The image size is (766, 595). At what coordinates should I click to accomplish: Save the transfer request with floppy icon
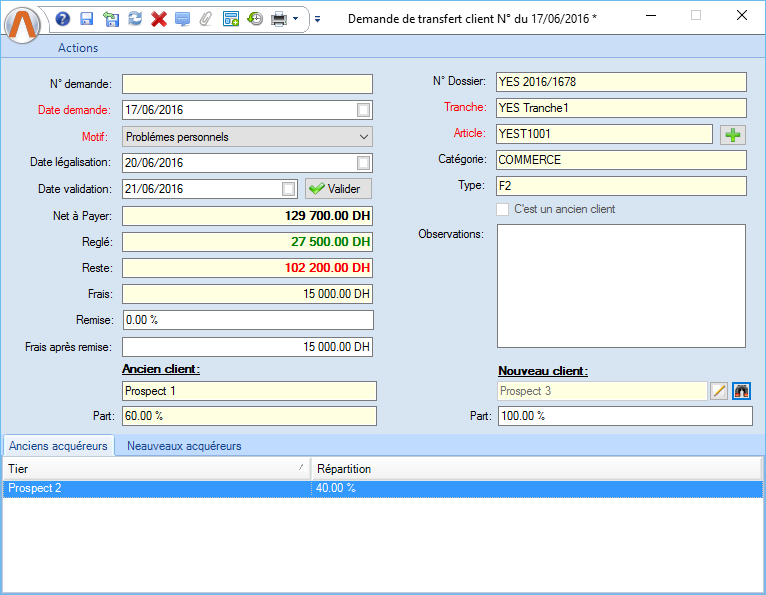pyautogui.click(x=87, y=19)
